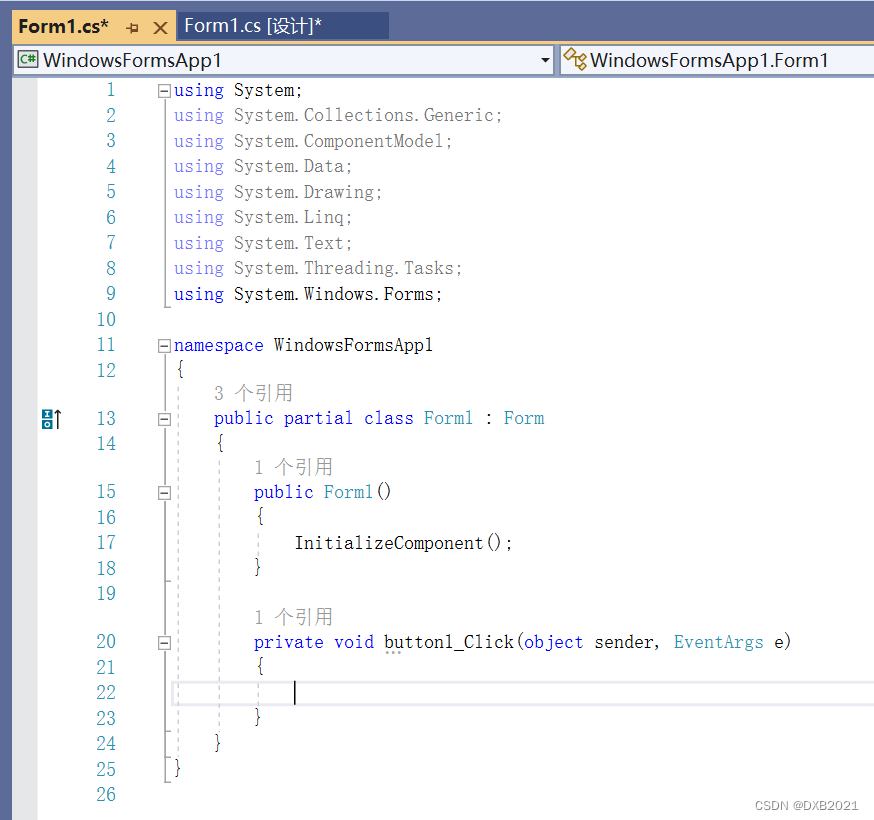Screen dimensions: 874x820
Task: Close the Form1.cs tab
Action: 161,28
